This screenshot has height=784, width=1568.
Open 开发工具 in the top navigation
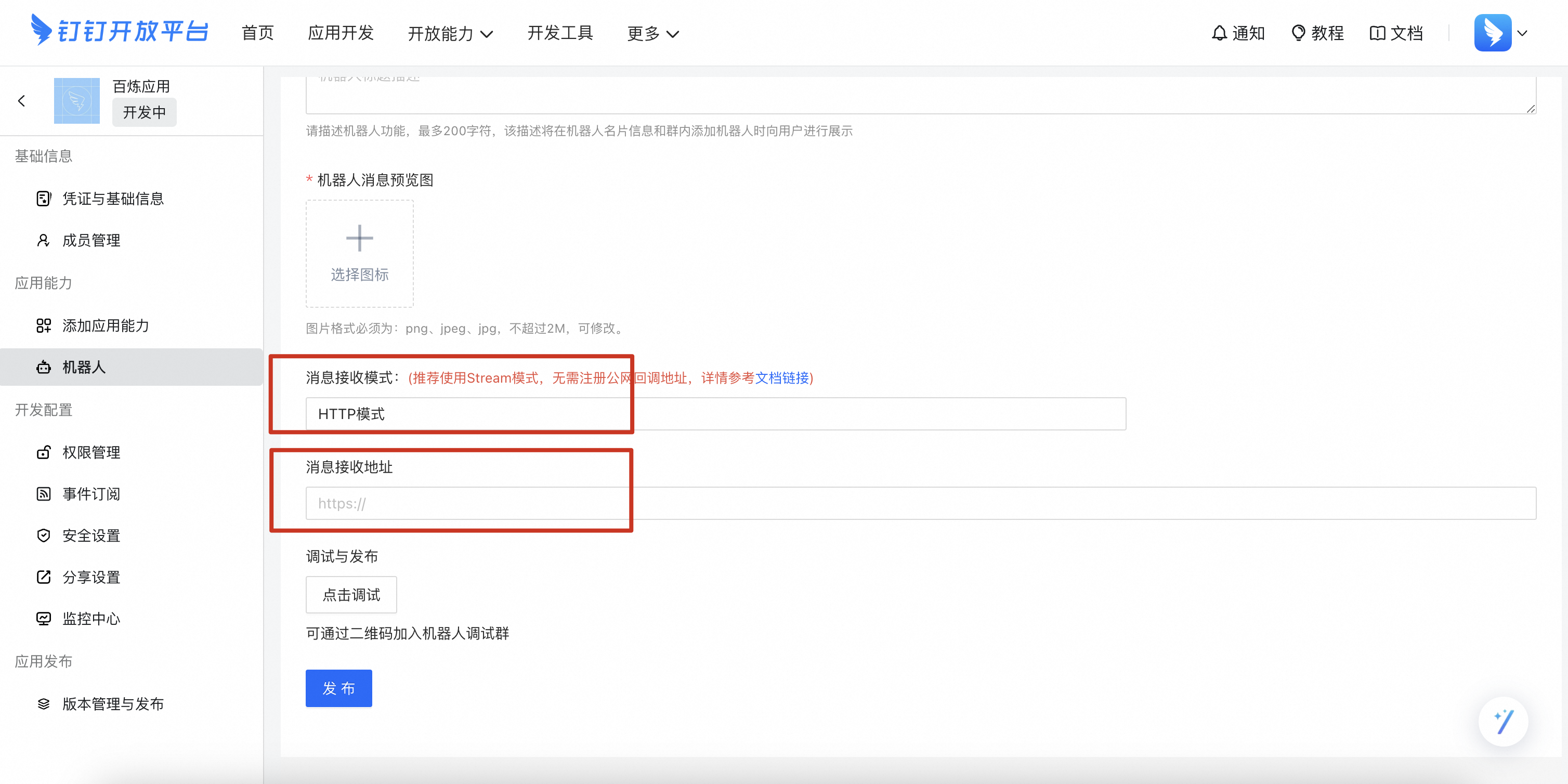(x=560, y=33)
